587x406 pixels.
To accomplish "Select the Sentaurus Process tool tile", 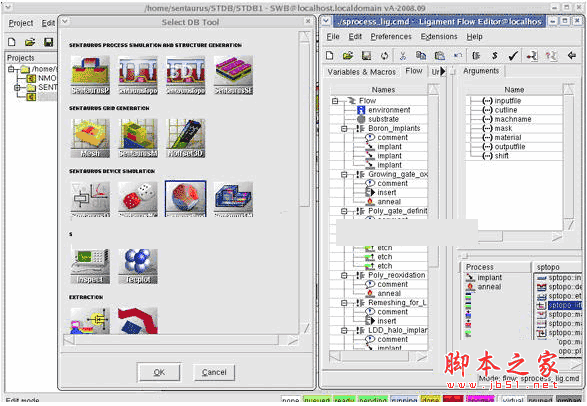I will point(90,75).
